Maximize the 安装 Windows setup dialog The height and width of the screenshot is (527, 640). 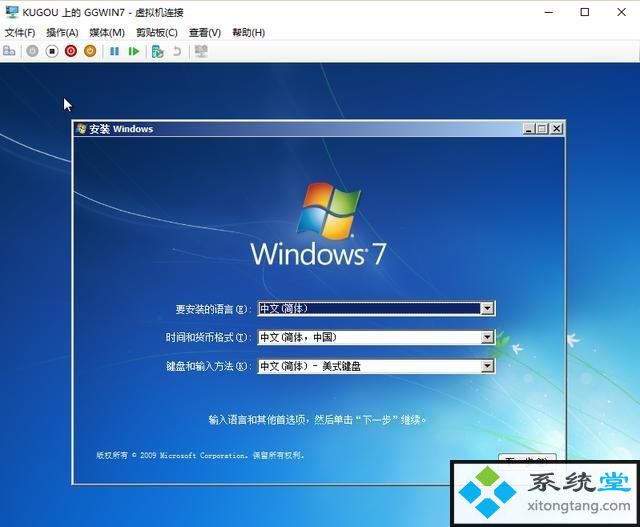pyautogui.click(x=542, y=129)
